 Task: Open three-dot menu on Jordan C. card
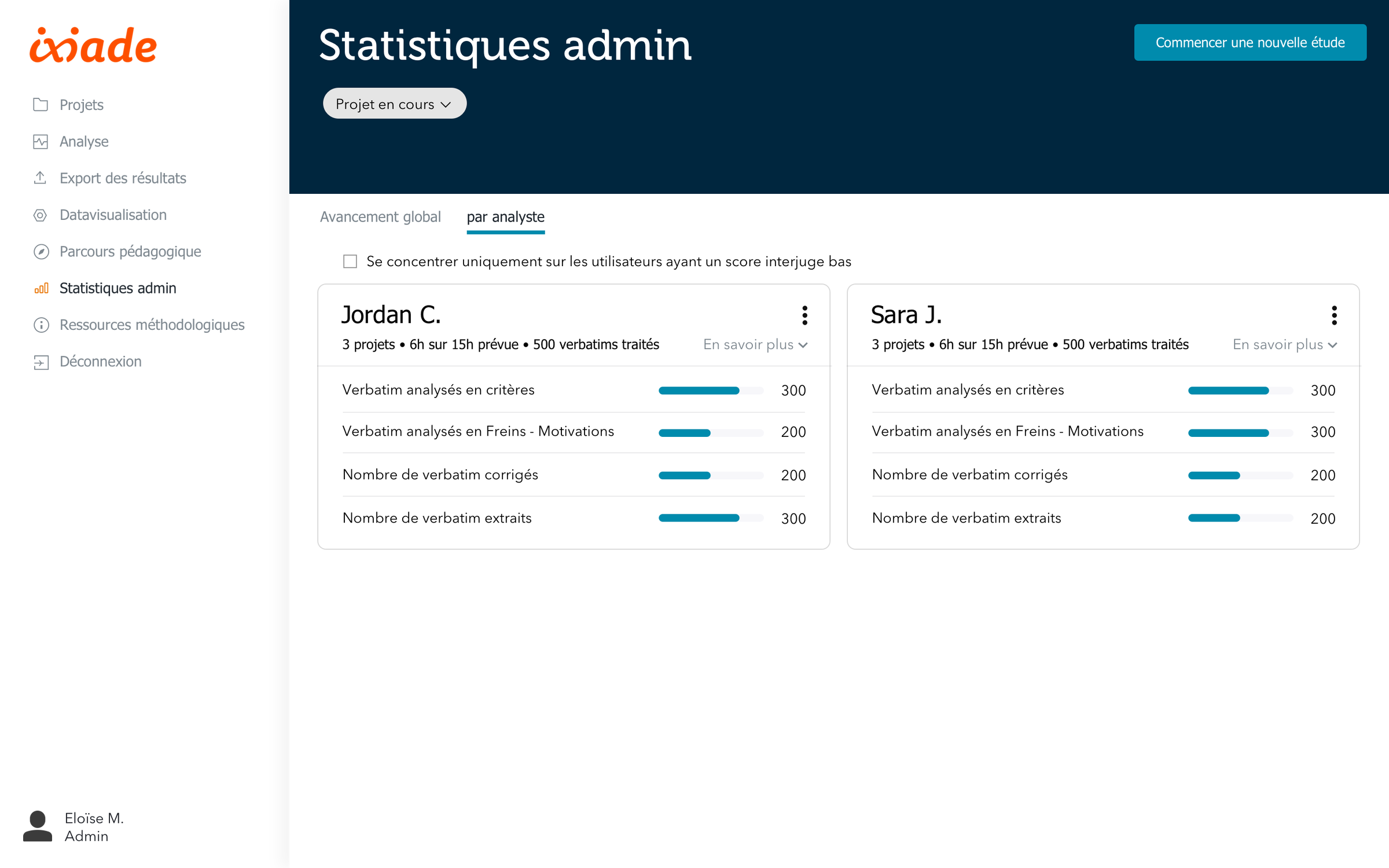[x=804, y=315]
